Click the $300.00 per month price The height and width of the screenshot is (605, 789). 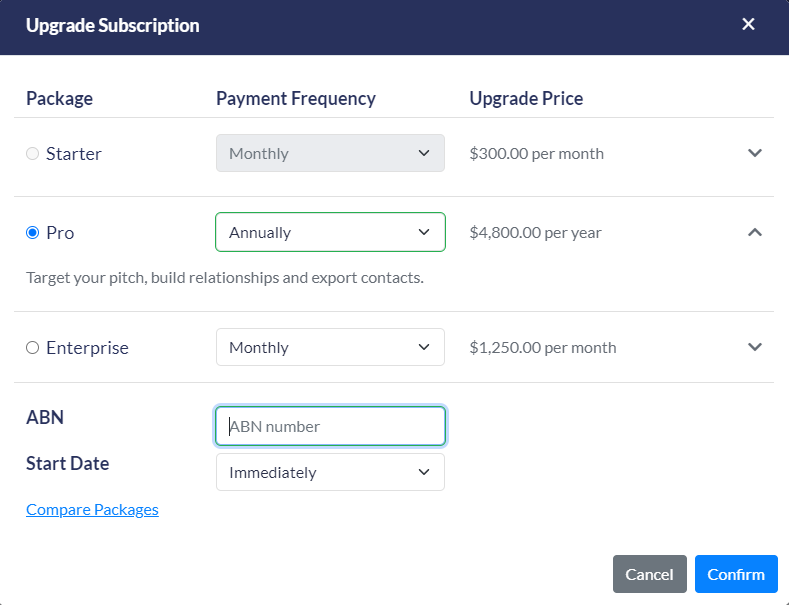click(x=536, y=154)
